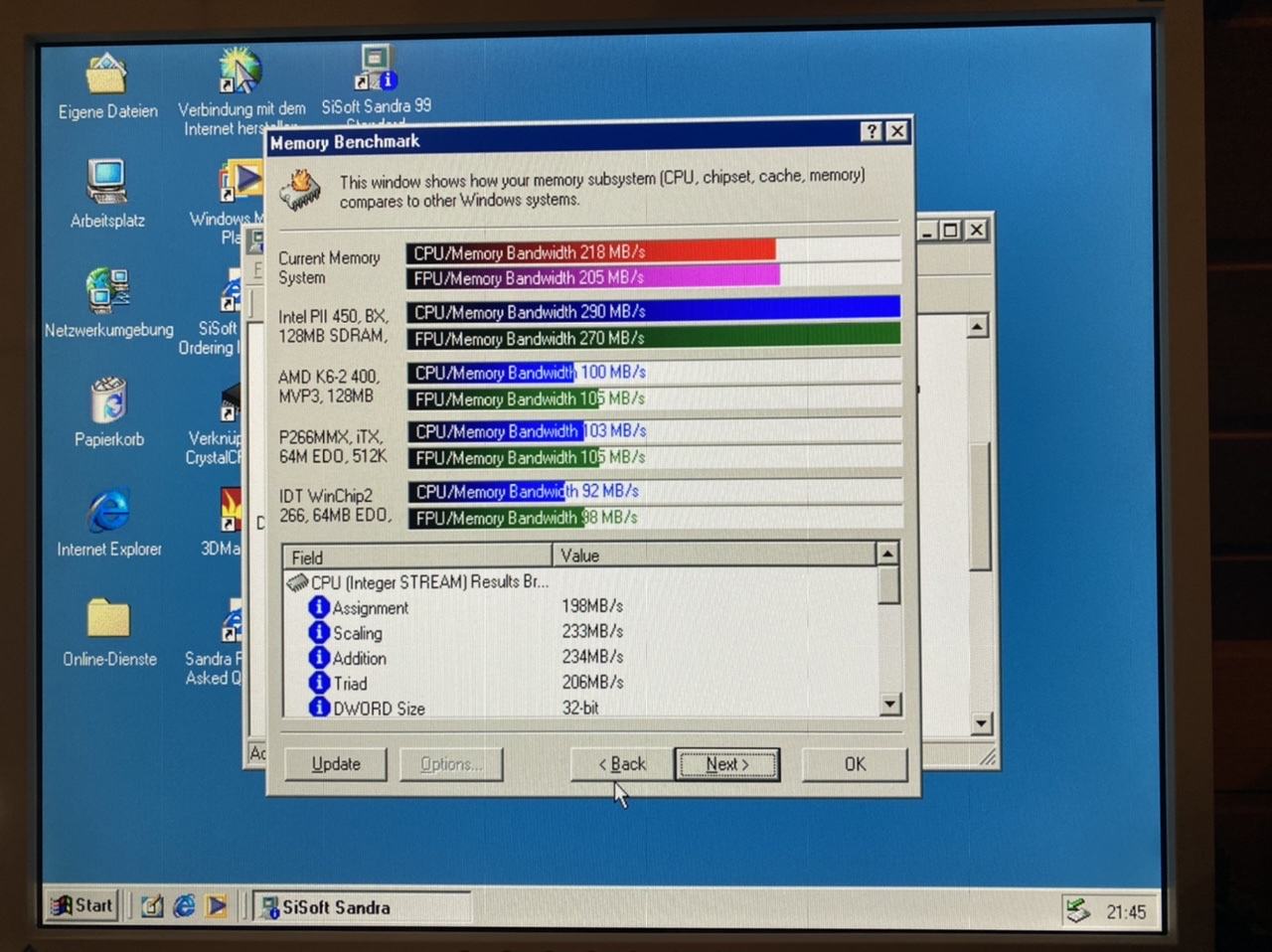1272x952 pixels.
Task: Click the info icon beside DWORD Size
Action: pos(319,707)
